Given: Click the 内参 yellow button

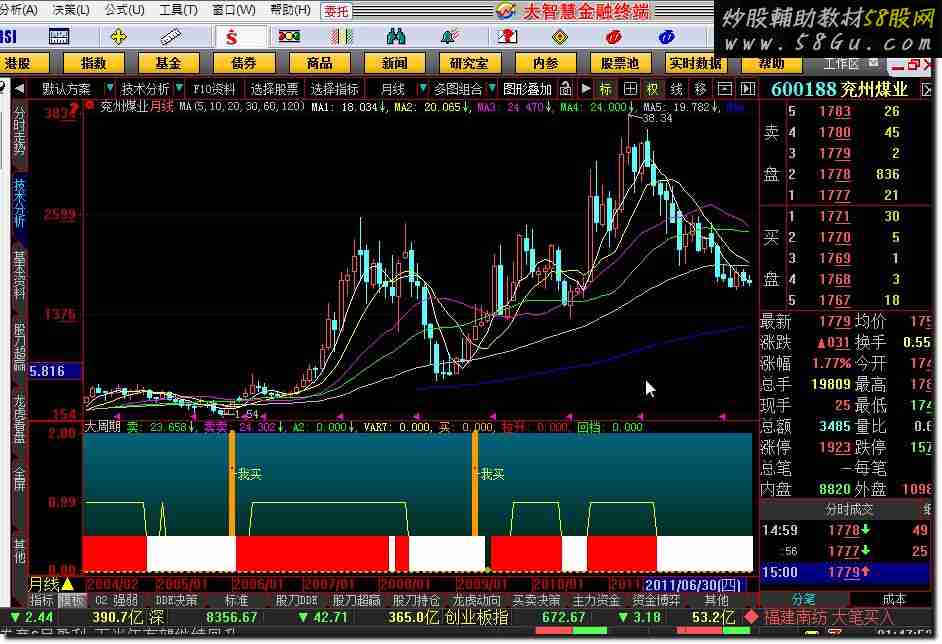Looking at the screenshot, I should click(545, 63).
